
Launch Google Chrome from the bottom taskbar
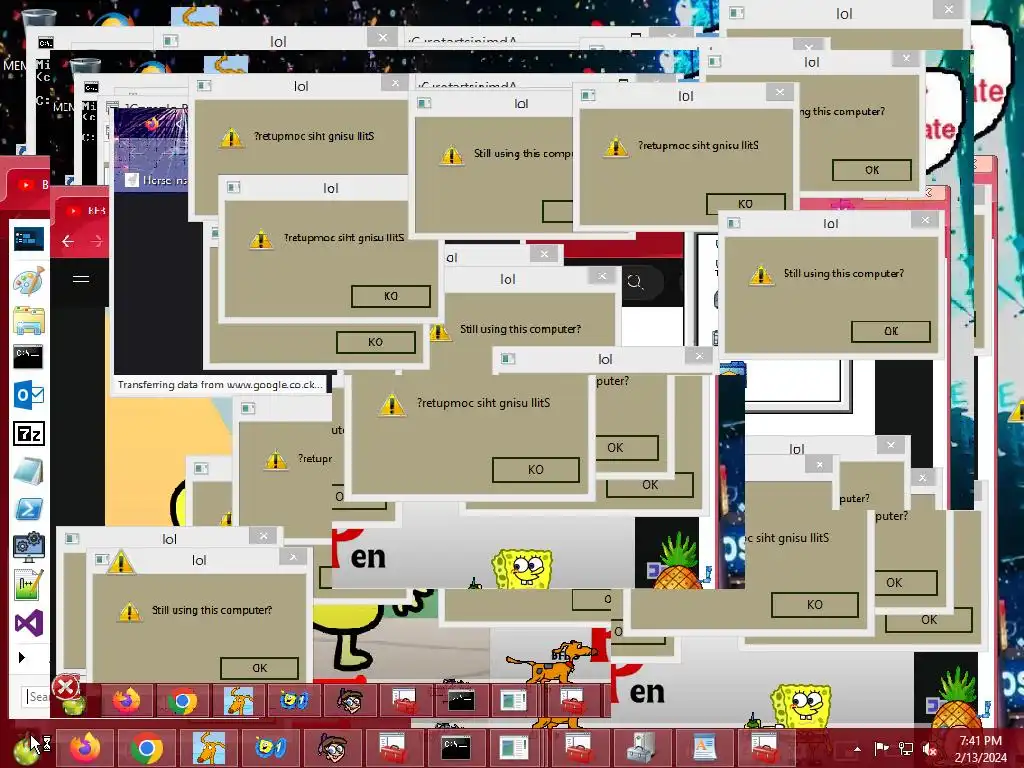[146, 748]
